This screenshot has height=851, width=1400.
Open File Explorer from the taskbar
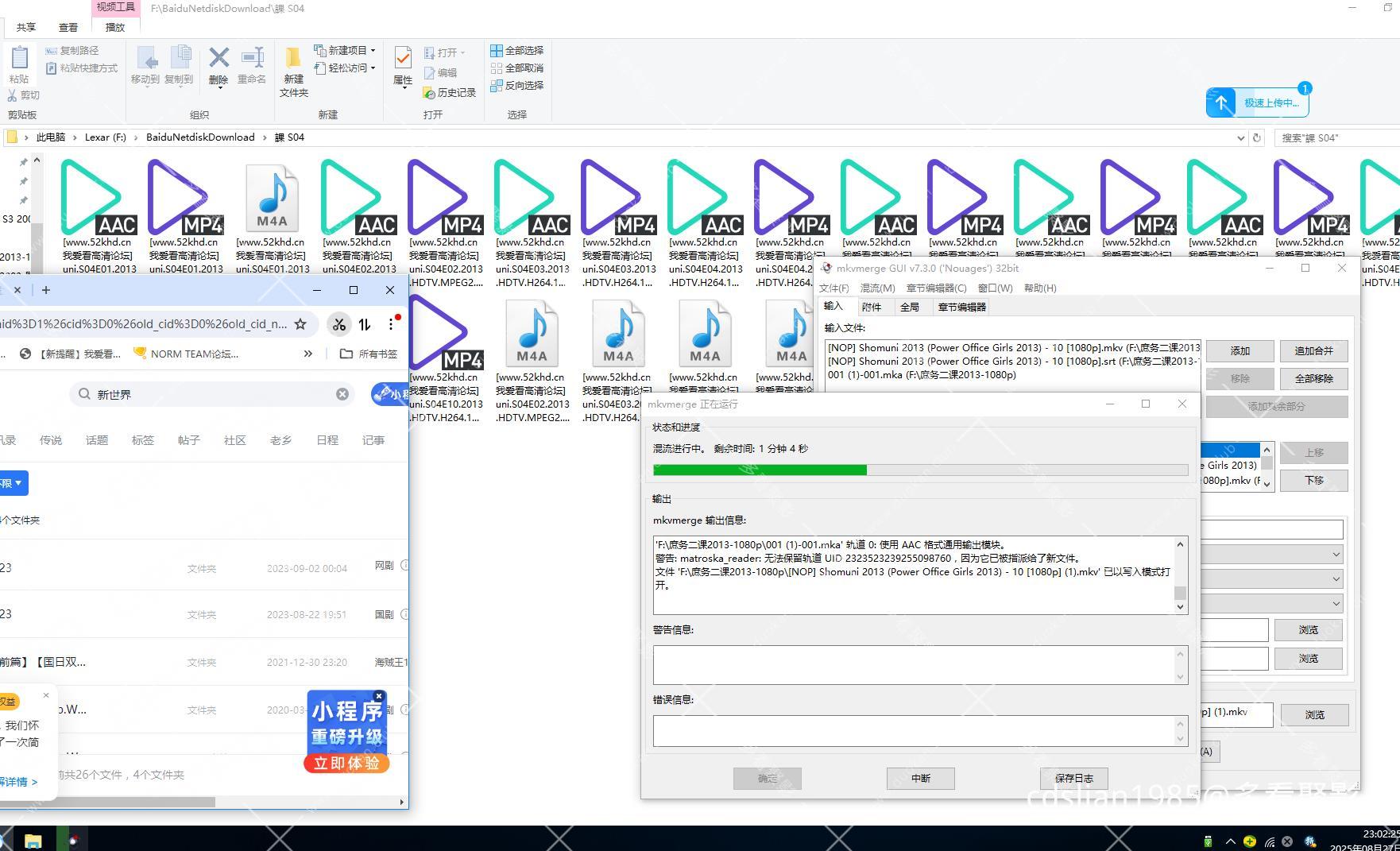point(33,840)
